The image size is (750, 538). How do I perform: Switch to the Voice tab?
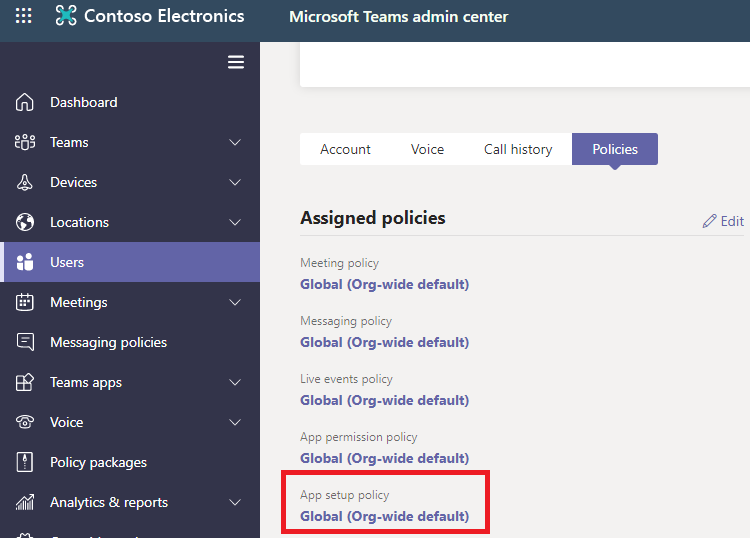click(427, 149)
